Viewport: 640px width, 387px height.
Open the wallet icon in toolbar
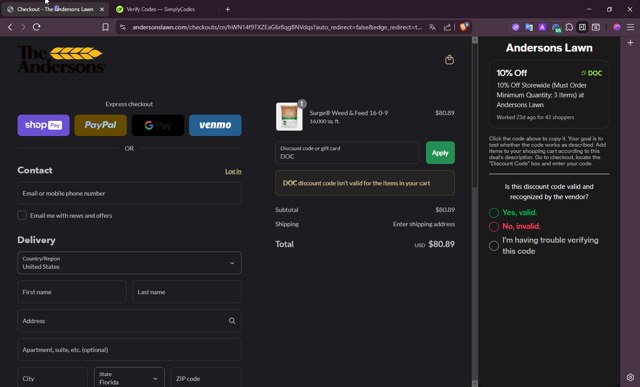pyautogui.click(x=596, y=27)
